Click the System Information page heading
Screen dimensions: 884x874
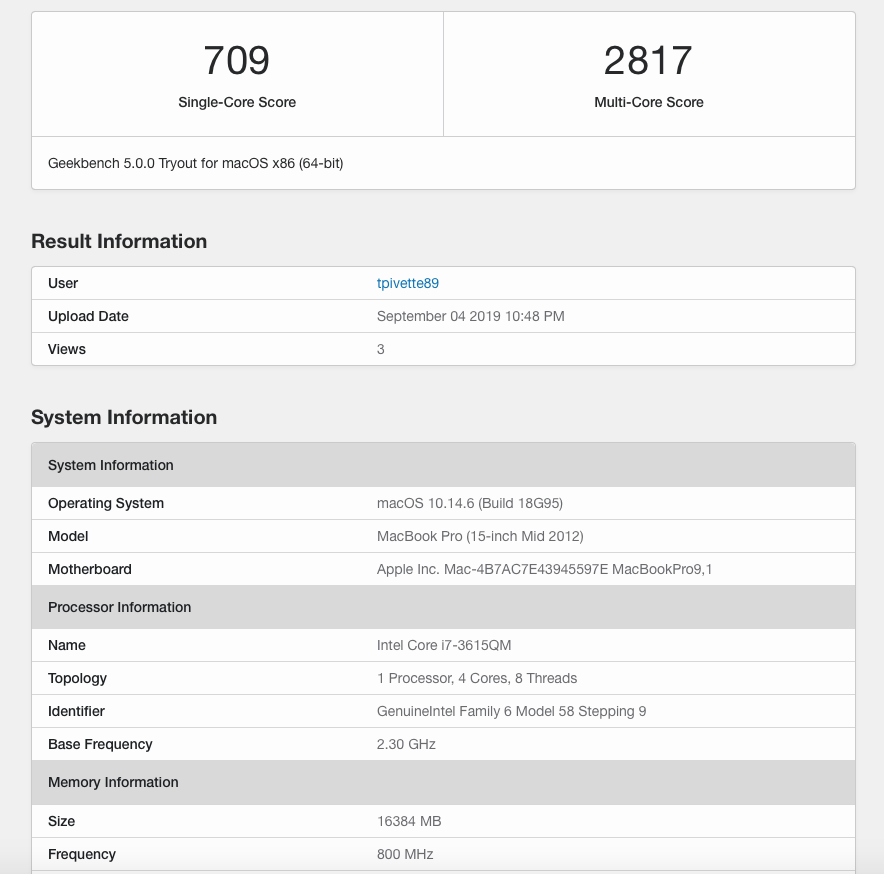pos(124,417)
